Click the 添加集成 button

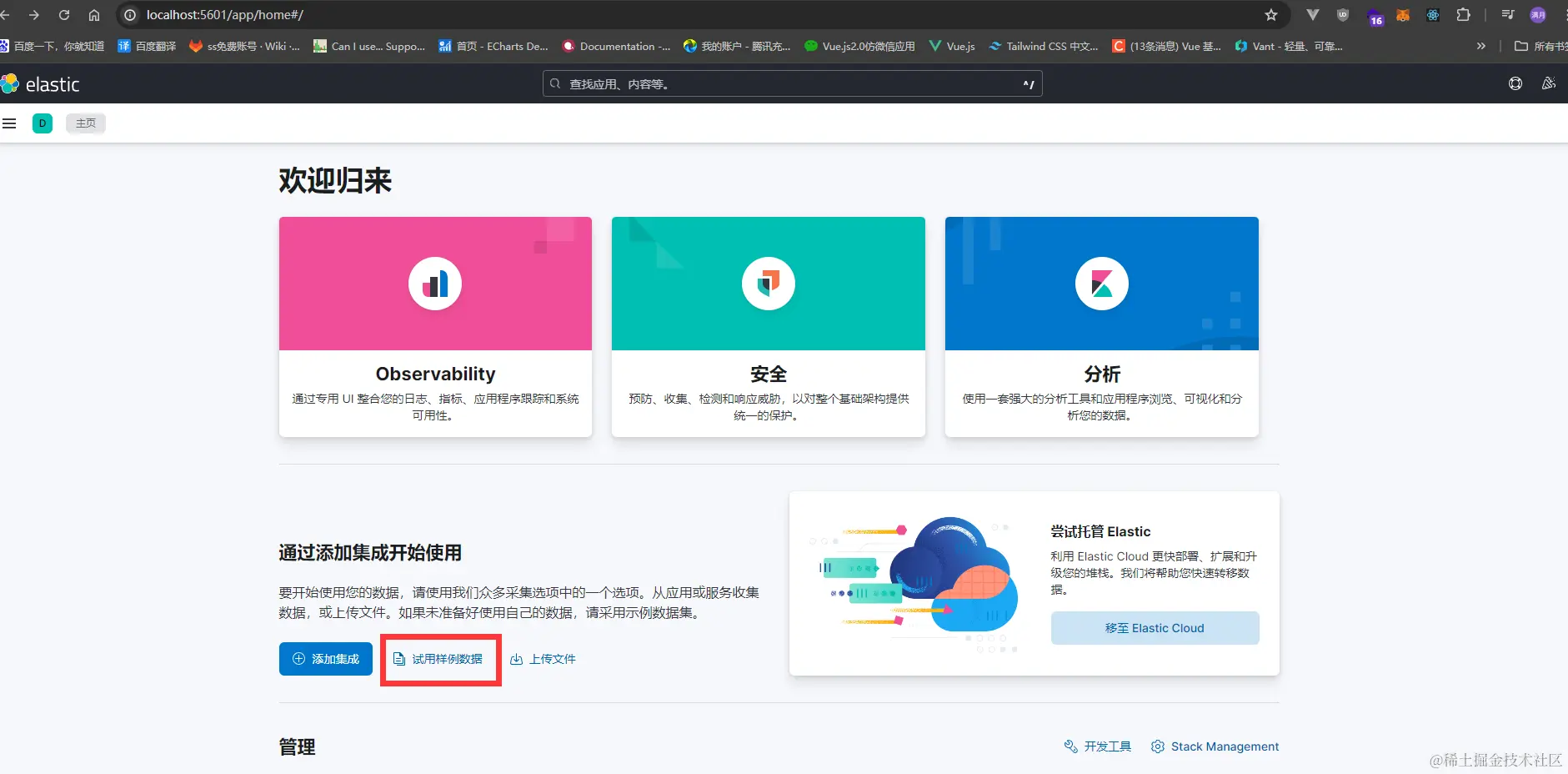coord(326,659)
